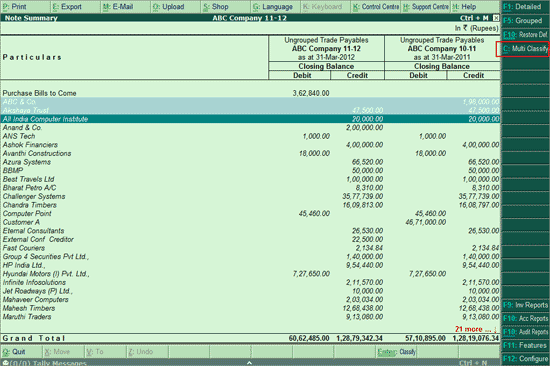This screenshot has width=550, height=366.
Task: Open the Support Centre
Action: pyautogui.click(x=425, y=7)
